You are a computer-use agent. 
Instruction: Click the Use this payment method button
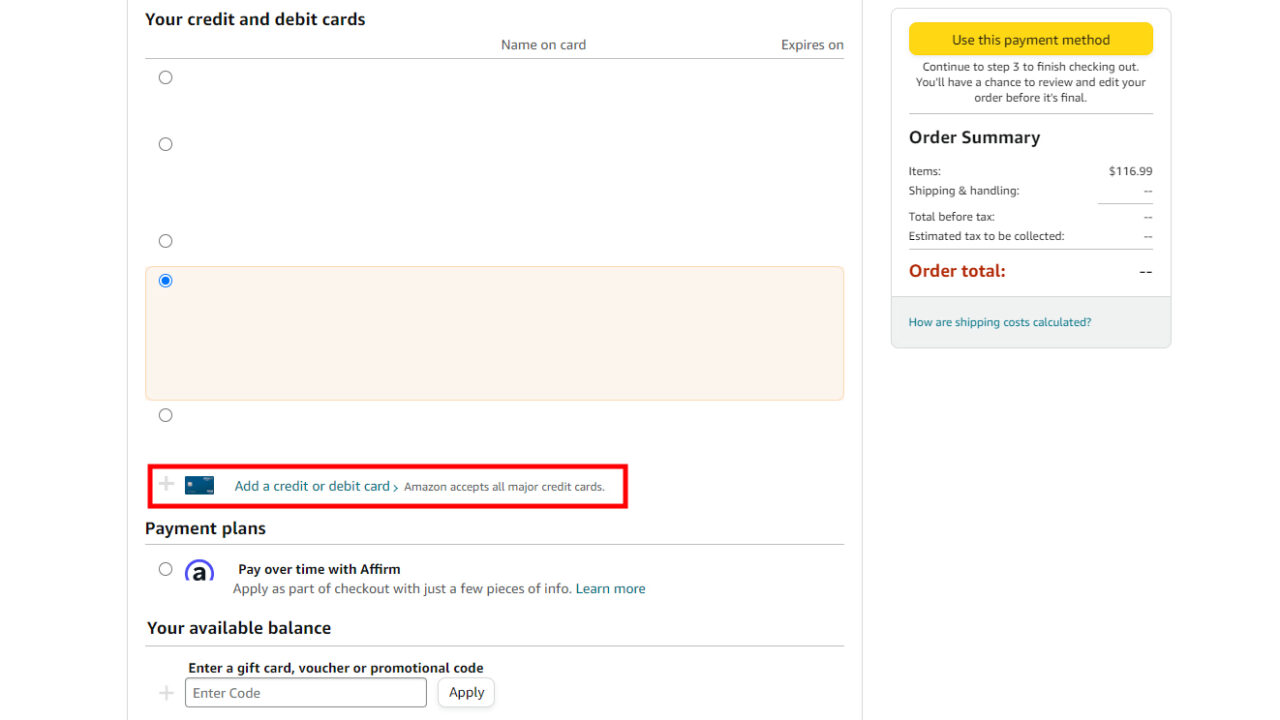click(1030, 39)
